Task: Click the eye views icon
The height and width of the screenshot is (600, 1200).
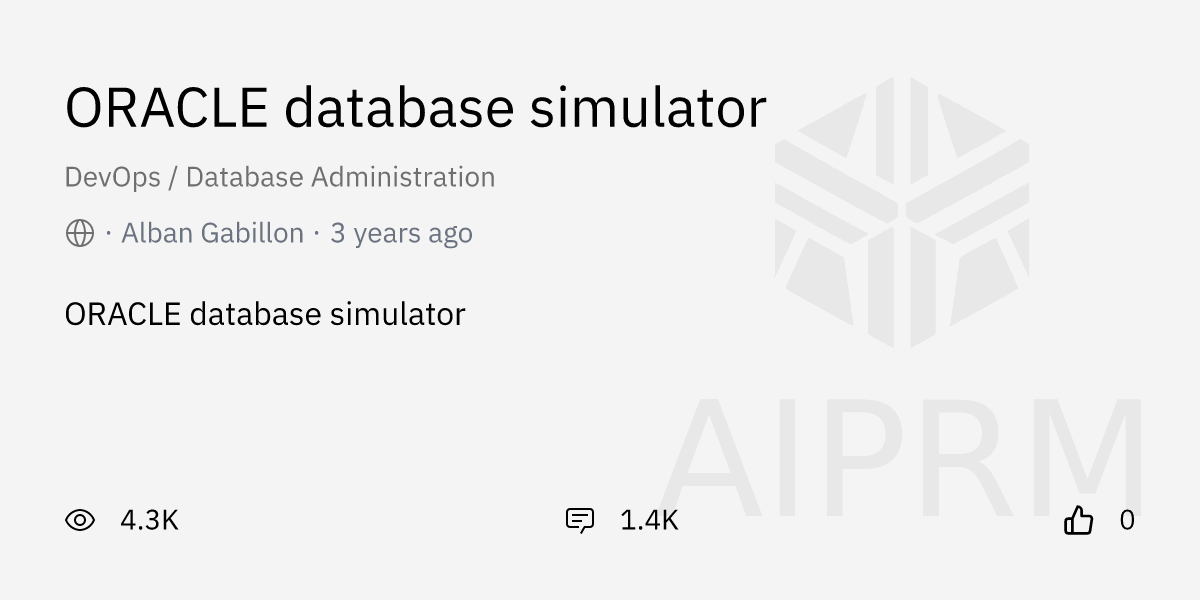Action: pyautogui.click(x=80, y=520)
